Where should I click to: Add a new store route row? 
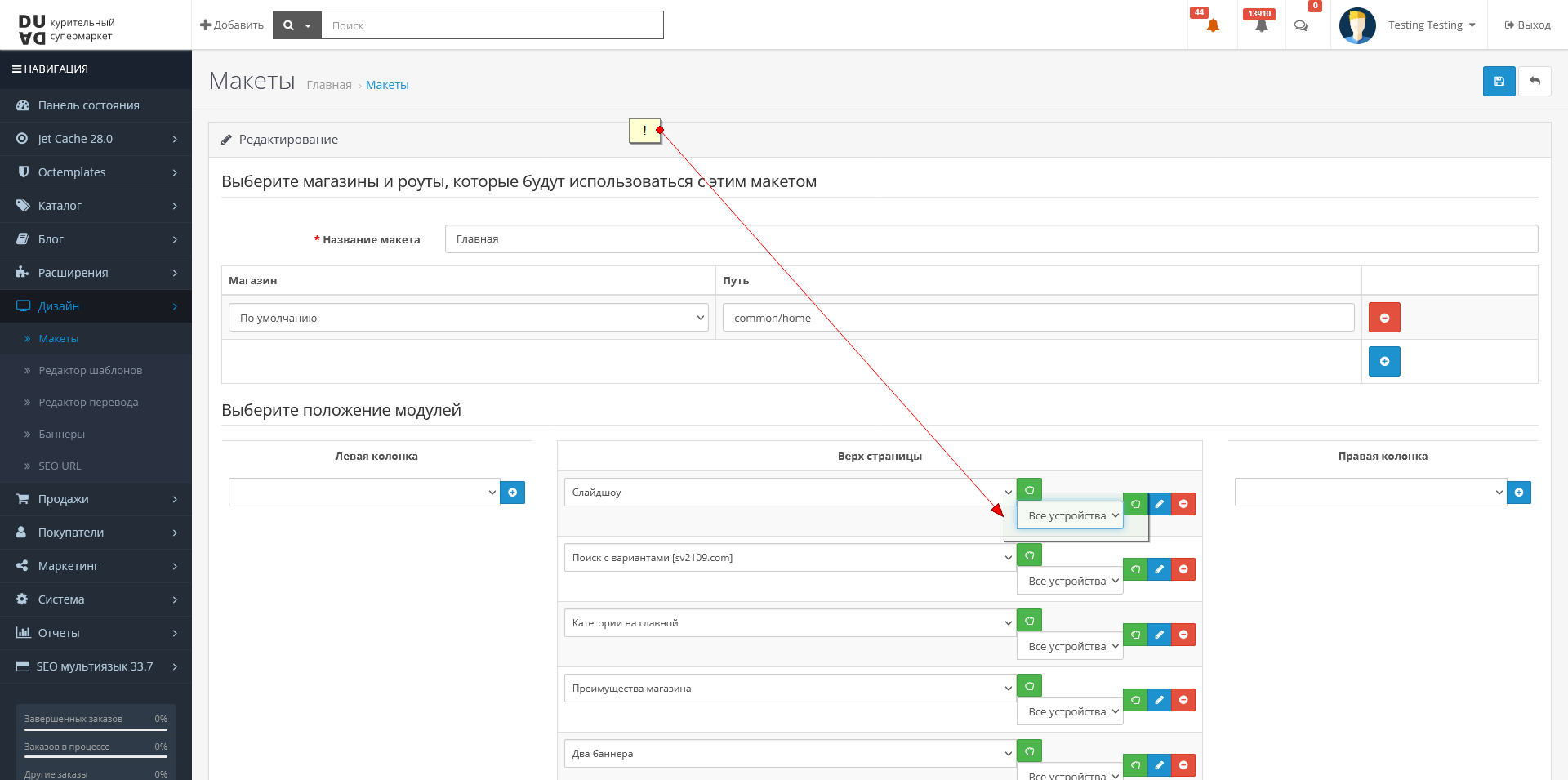point(1384,361)
